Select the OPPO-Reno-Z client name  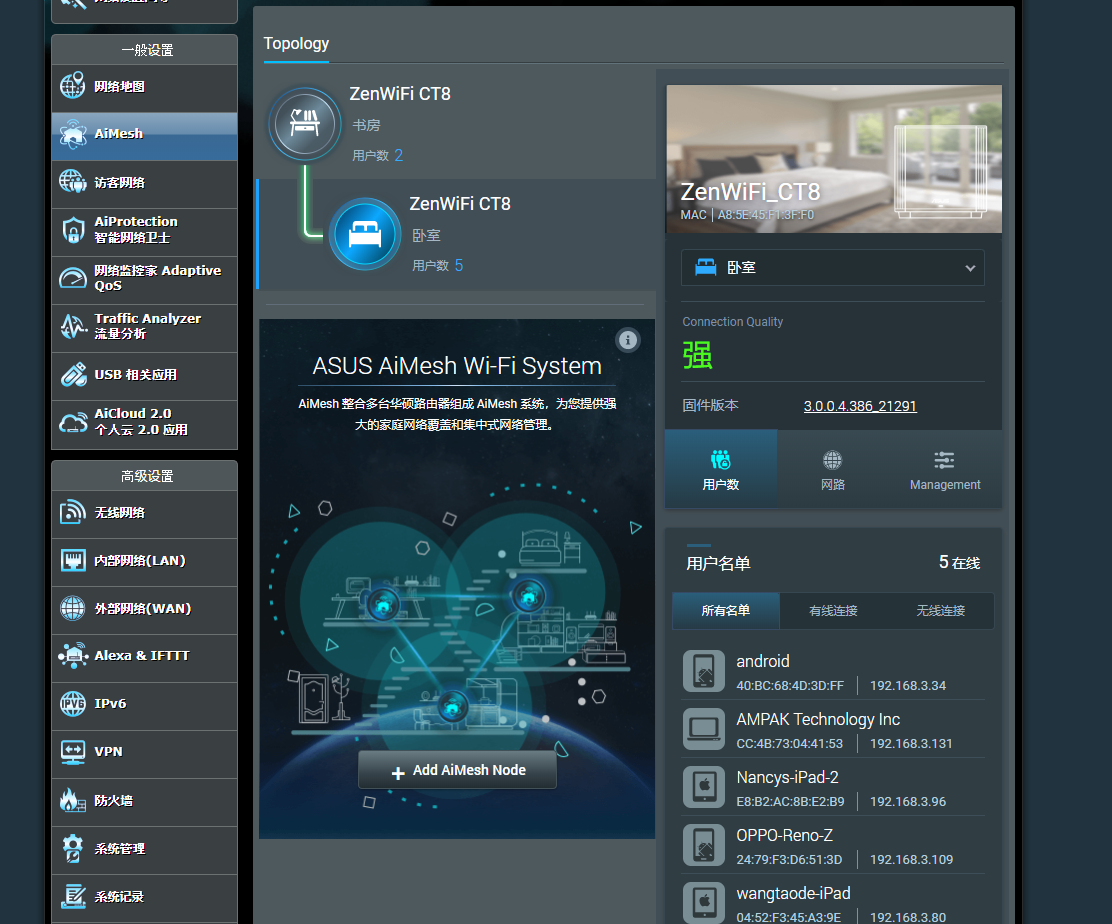tap(784, 835)
